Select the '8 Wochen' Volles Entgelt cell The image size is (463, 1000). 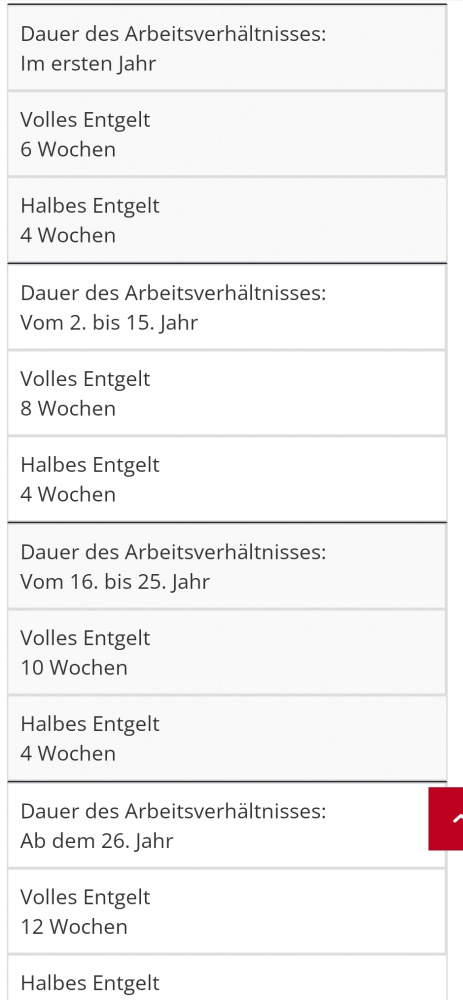pyautogui.click(x=227, y=393)
